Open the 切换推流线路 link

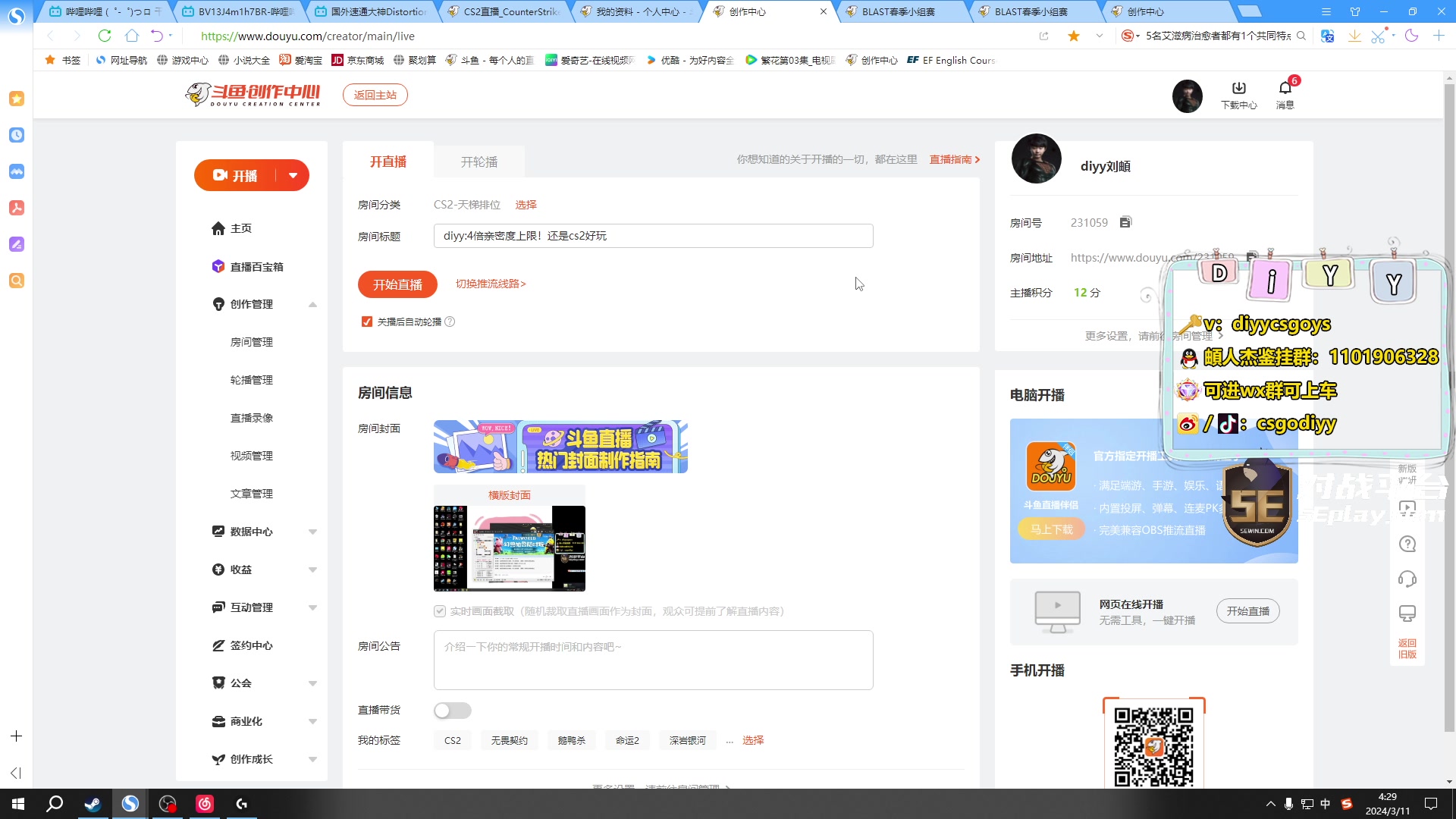pos(491,284)
